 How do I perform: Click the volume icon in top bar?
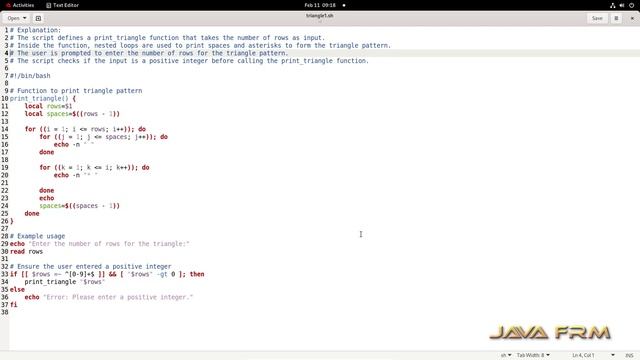[622, 5]
